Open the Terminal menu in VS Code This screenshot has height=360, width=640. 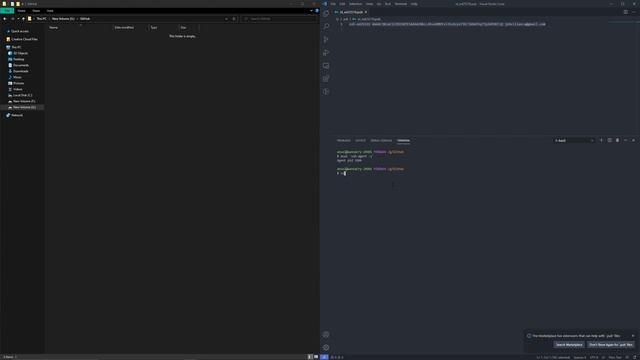pyautogui.click(x=400, y=4)
